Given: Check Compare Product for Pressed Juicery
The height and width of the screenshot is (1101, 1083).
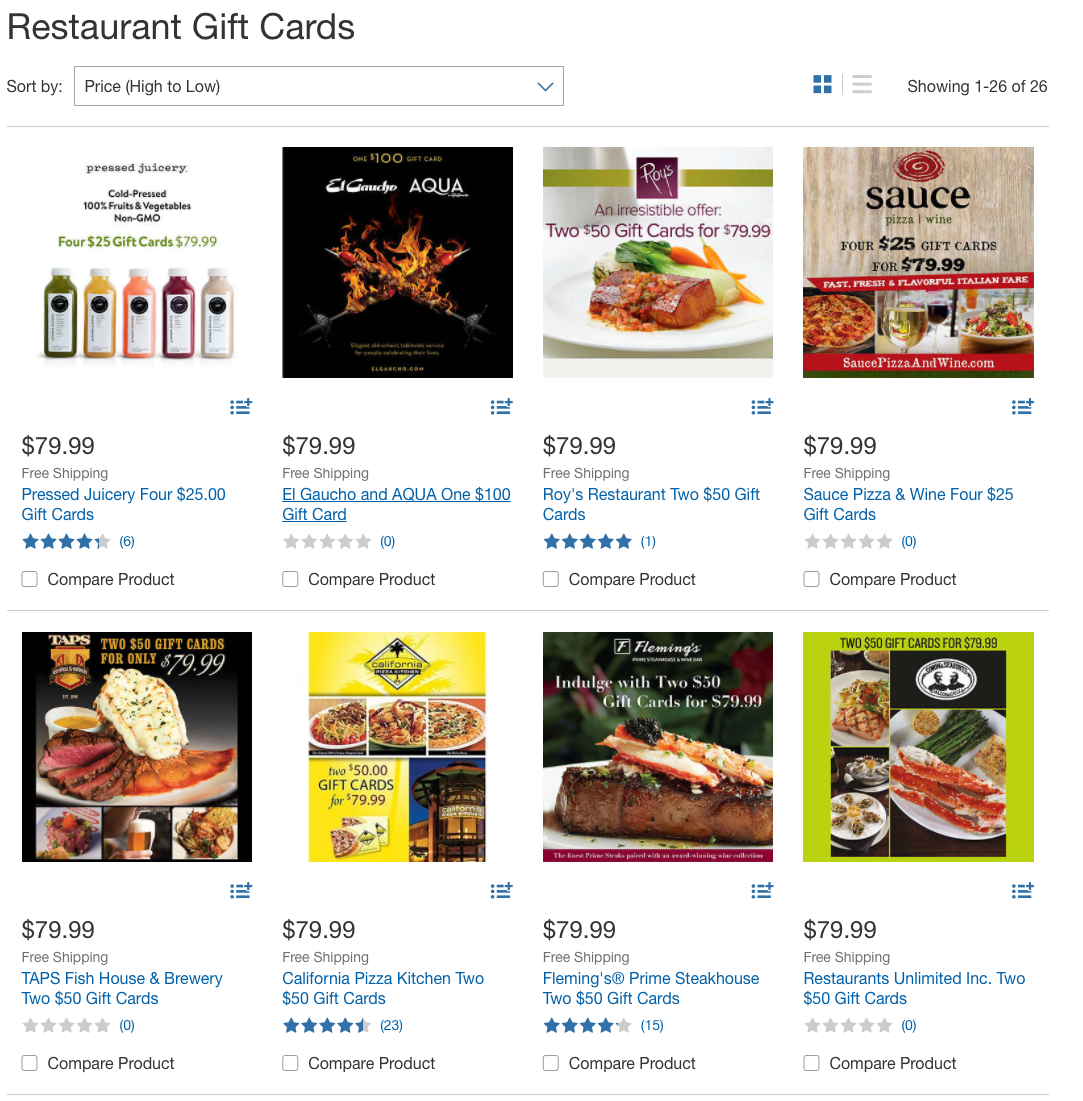Looking at the screenshot, I should (x=29, y=579).
